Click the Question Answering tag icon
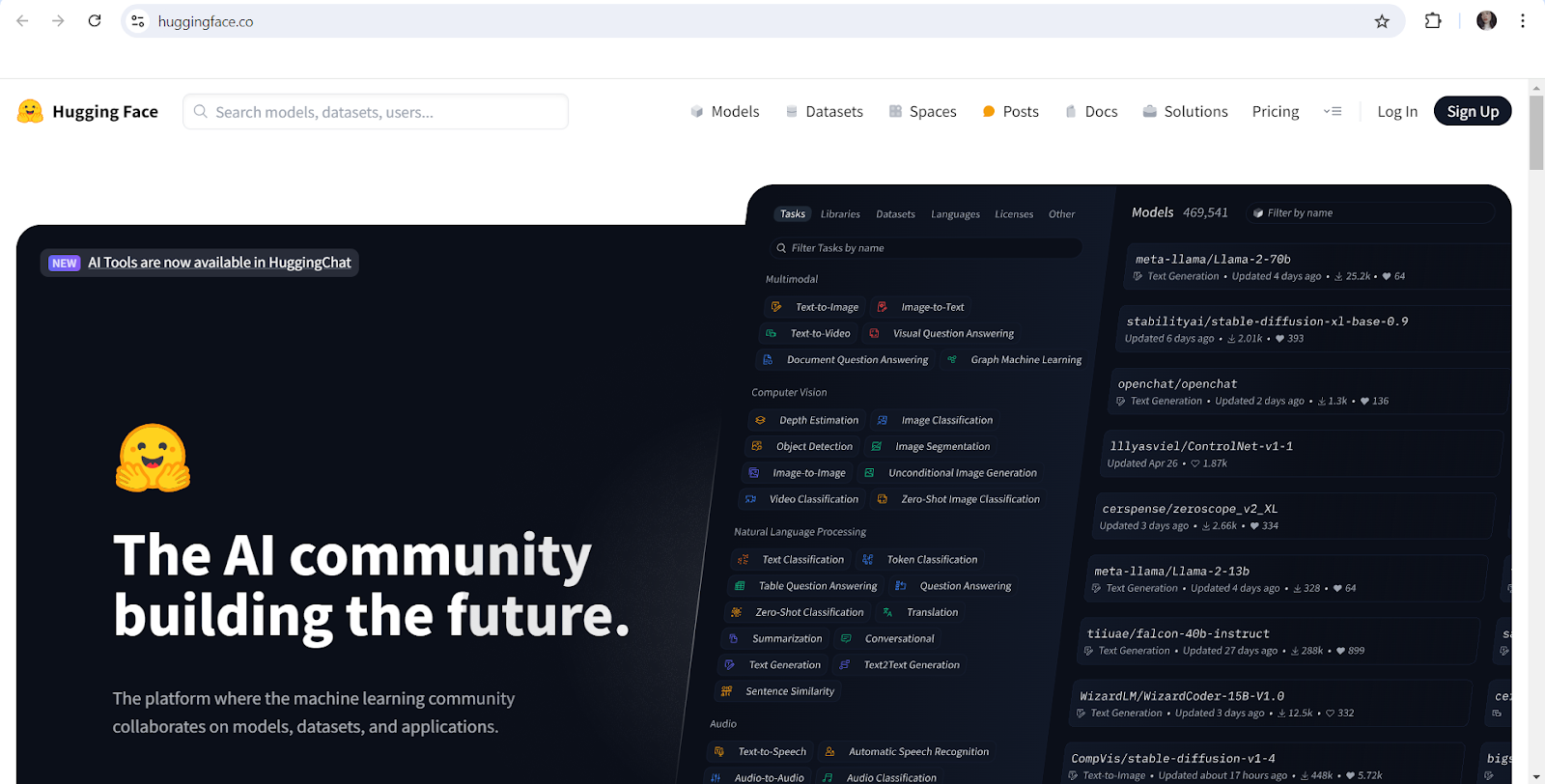 tap(900, 586)
